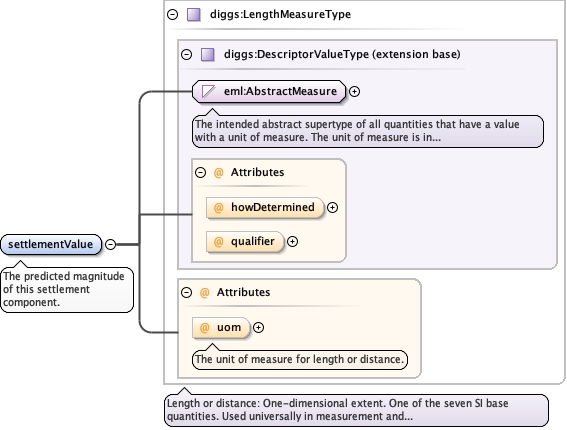Collapse the diggs:LengthMeasureType box
Viewport: 567px width, 430px height.
[173, 14]
